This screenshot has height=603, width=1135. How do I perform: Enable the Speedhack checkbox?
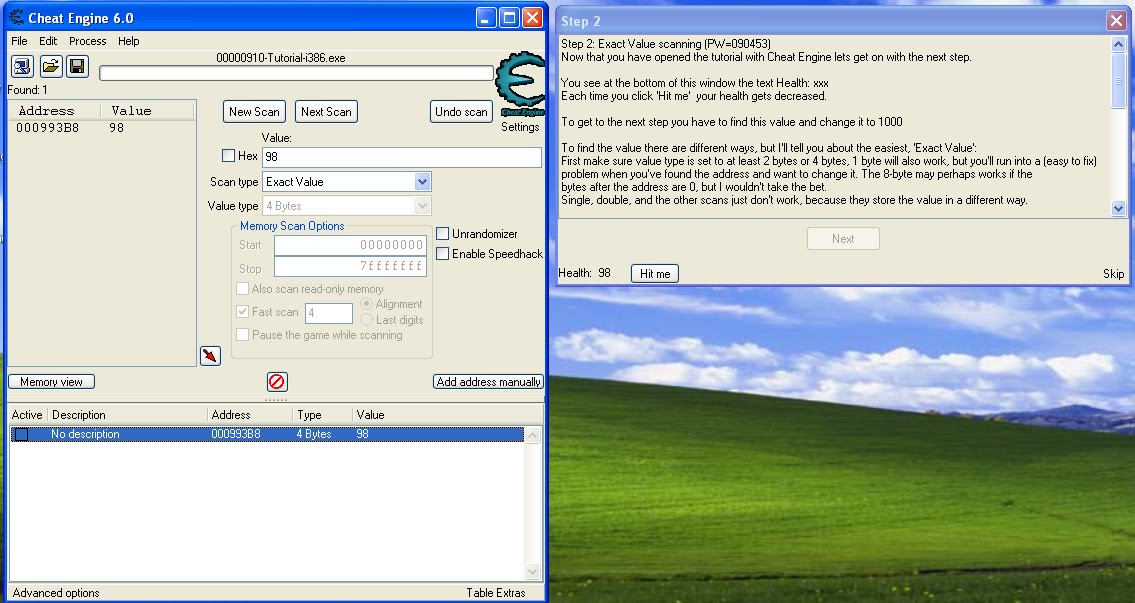click(x=442, y=254)
